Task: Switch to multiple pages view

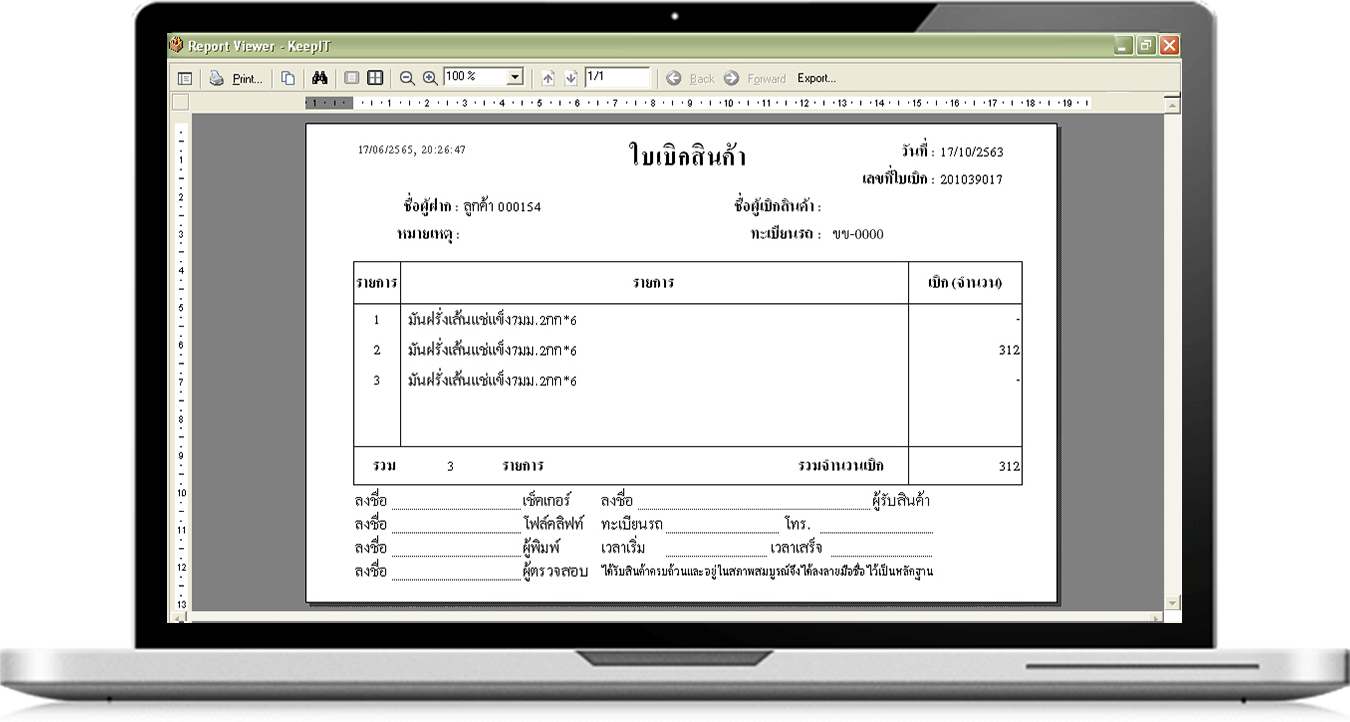Action: pyautogui.click(x=376, y=78)
